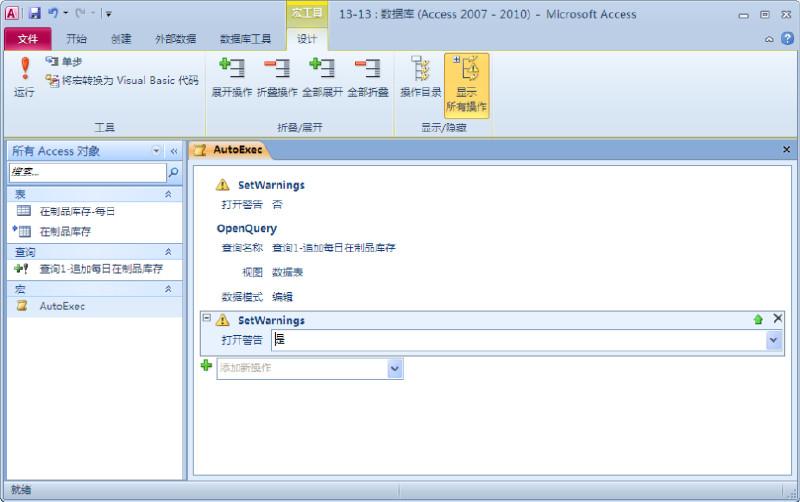Collapse the 表 tables group

[168, 194]
